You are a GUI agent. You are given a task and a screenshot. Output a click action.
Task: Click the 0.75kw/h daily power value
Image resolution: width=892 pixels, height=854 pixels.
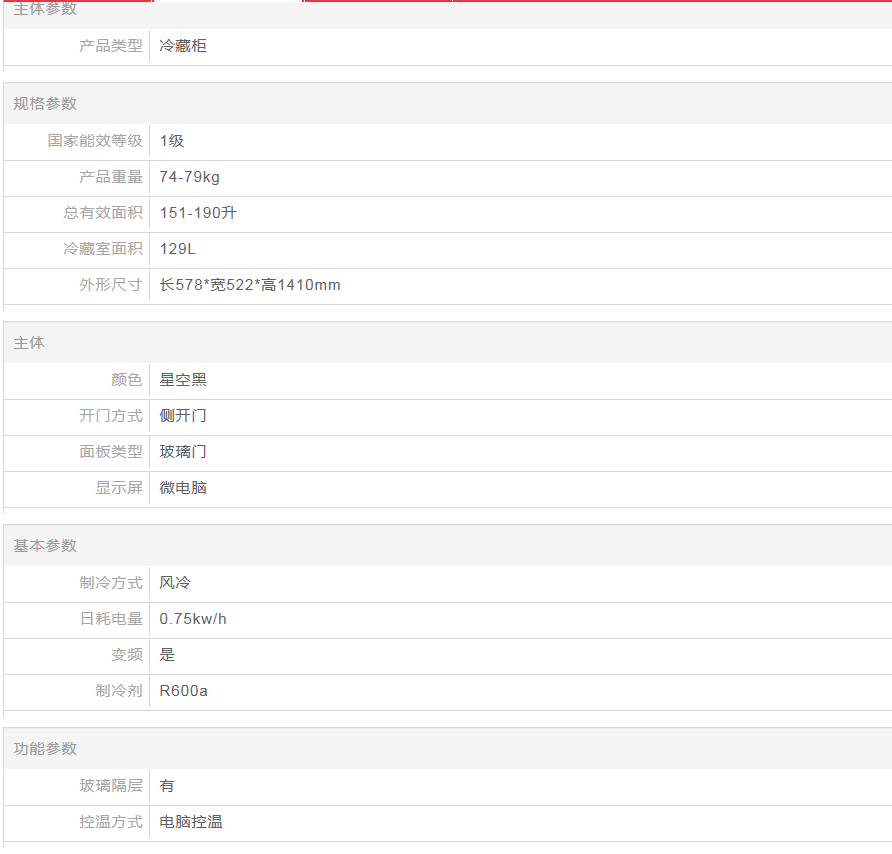193,619
